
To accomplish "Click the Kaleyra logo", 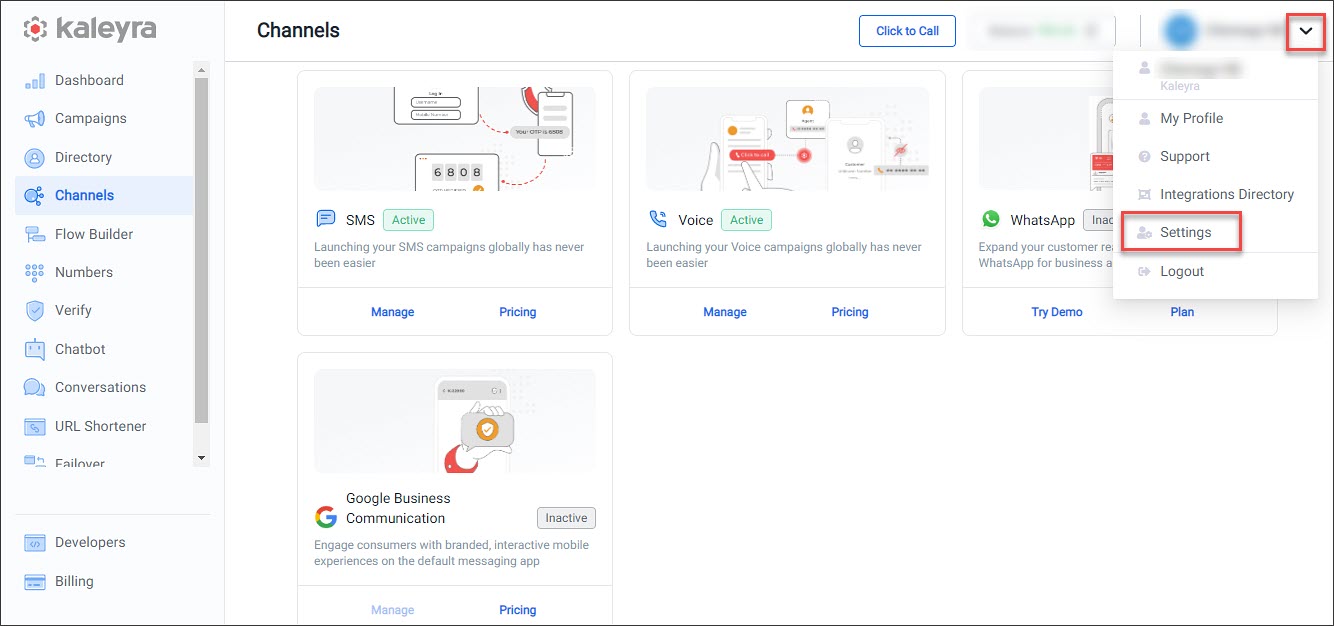I will click(91, 29).
